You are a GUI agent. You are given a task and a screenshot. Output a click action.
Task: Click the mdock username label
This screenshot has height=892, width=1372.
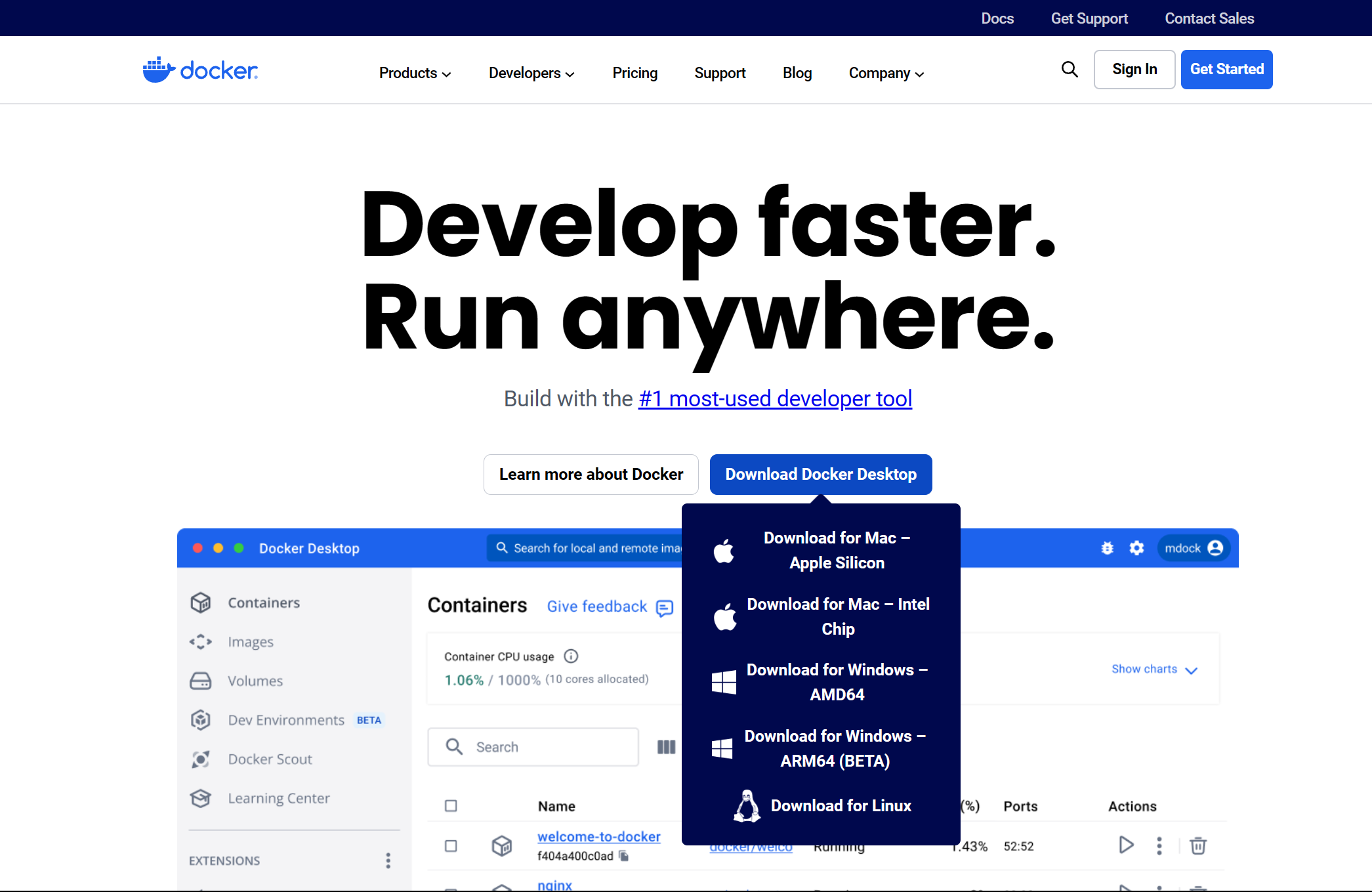pyautogui.click(x=1182, y=548)
